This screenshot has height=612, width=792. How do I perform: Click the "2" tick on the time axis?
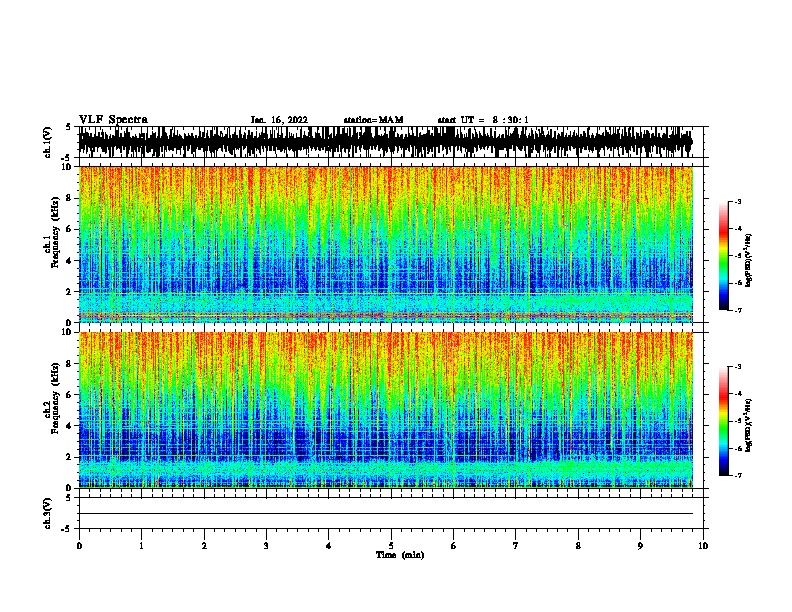coord(204,546)
